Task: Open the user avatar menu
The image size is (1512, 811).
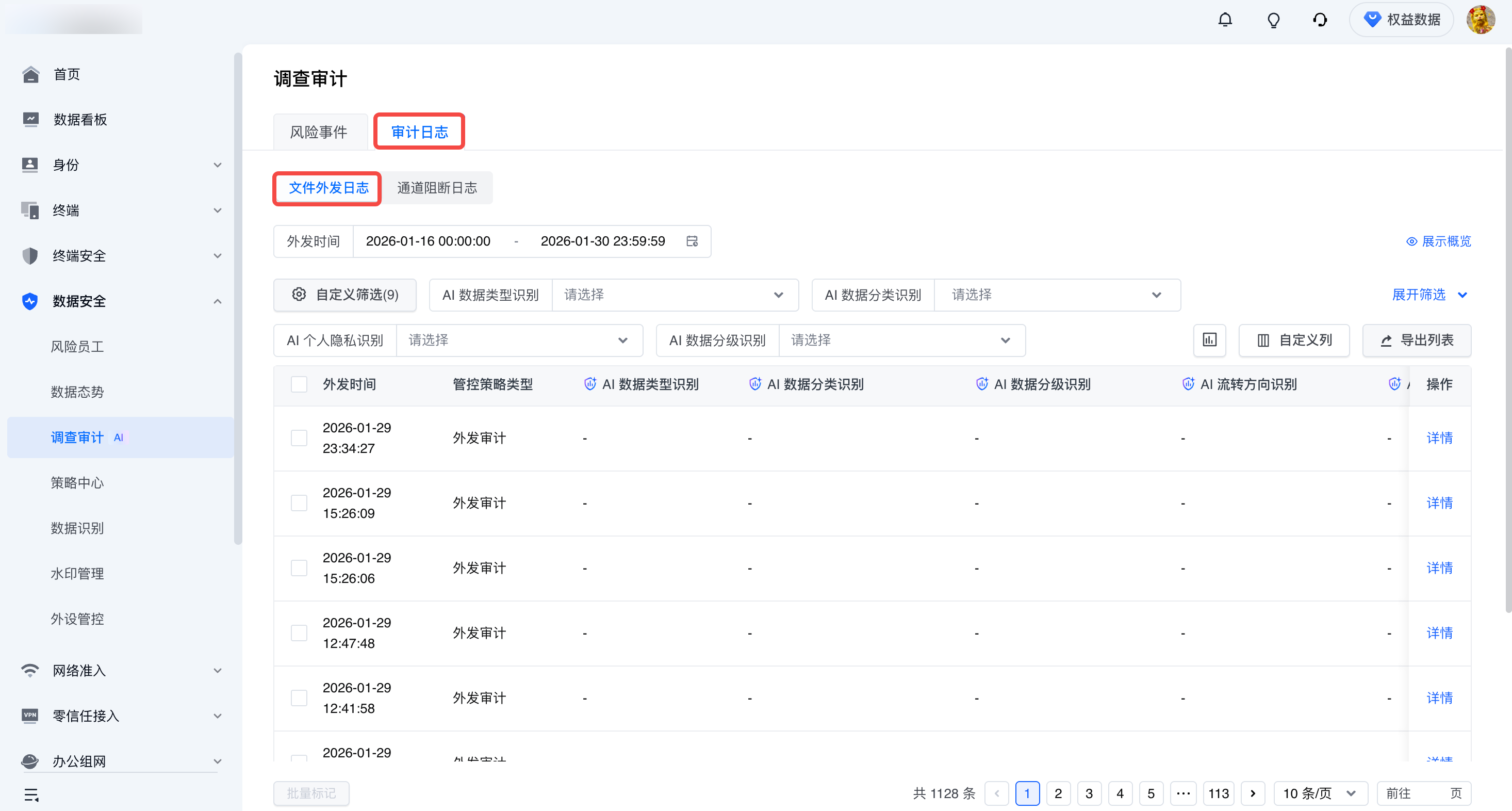Action: (1481, 20)
